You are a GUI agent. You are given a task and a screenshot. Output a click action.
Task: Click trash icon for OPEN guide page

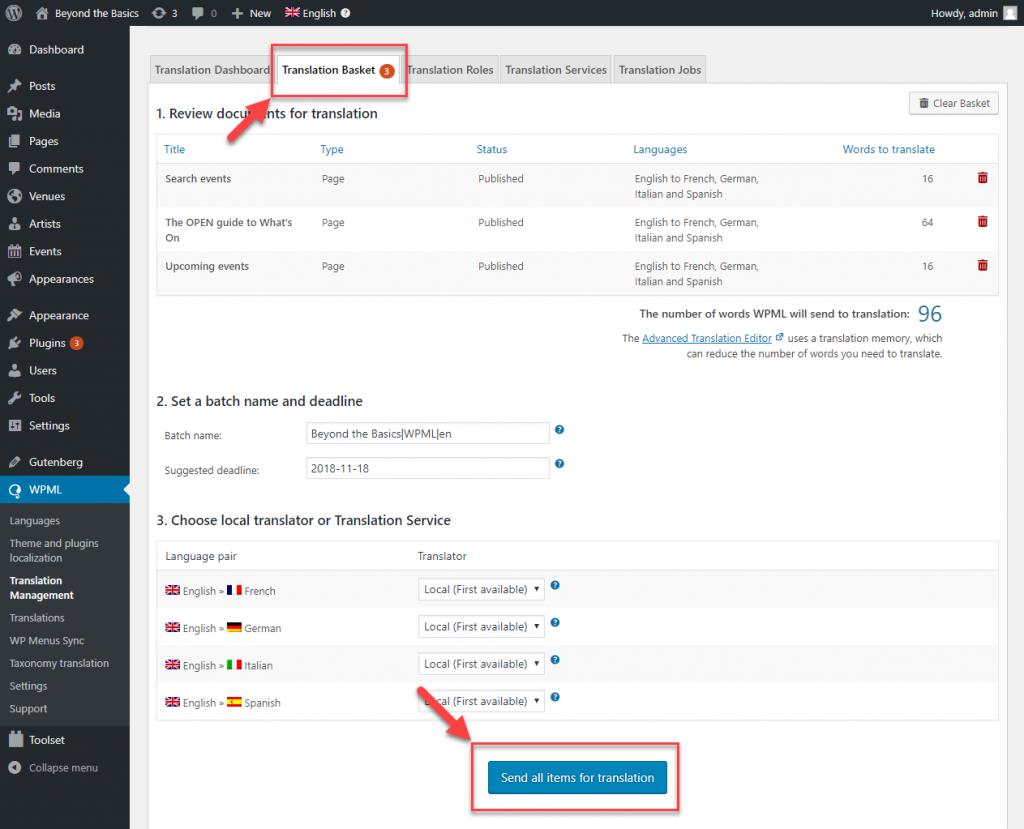click(982, 222)
